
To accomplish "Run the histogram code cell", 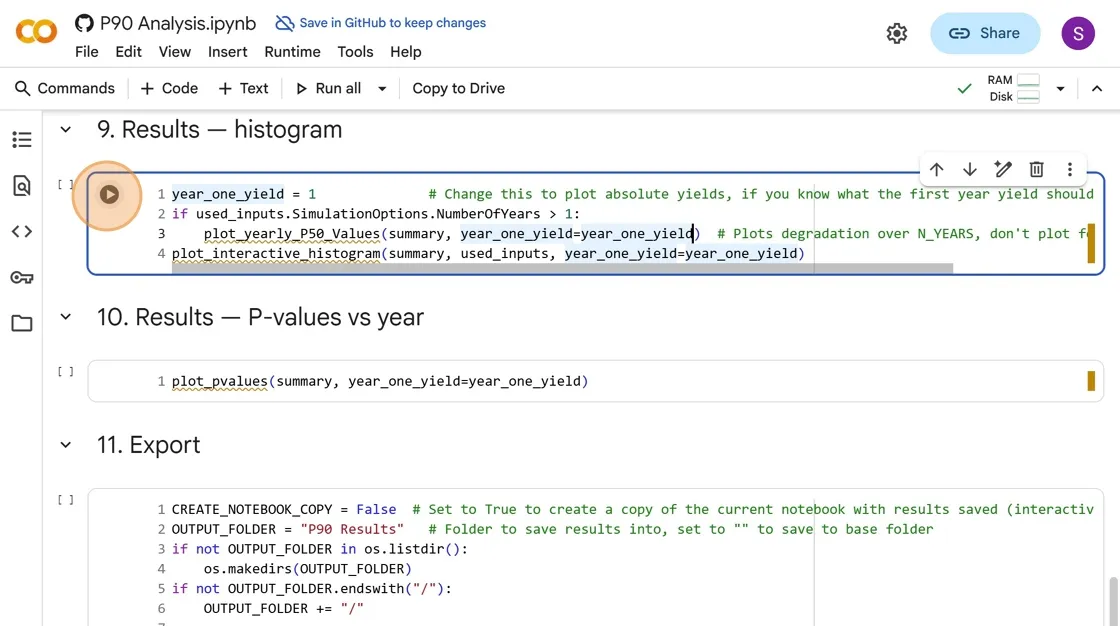I will coord(109,195).
